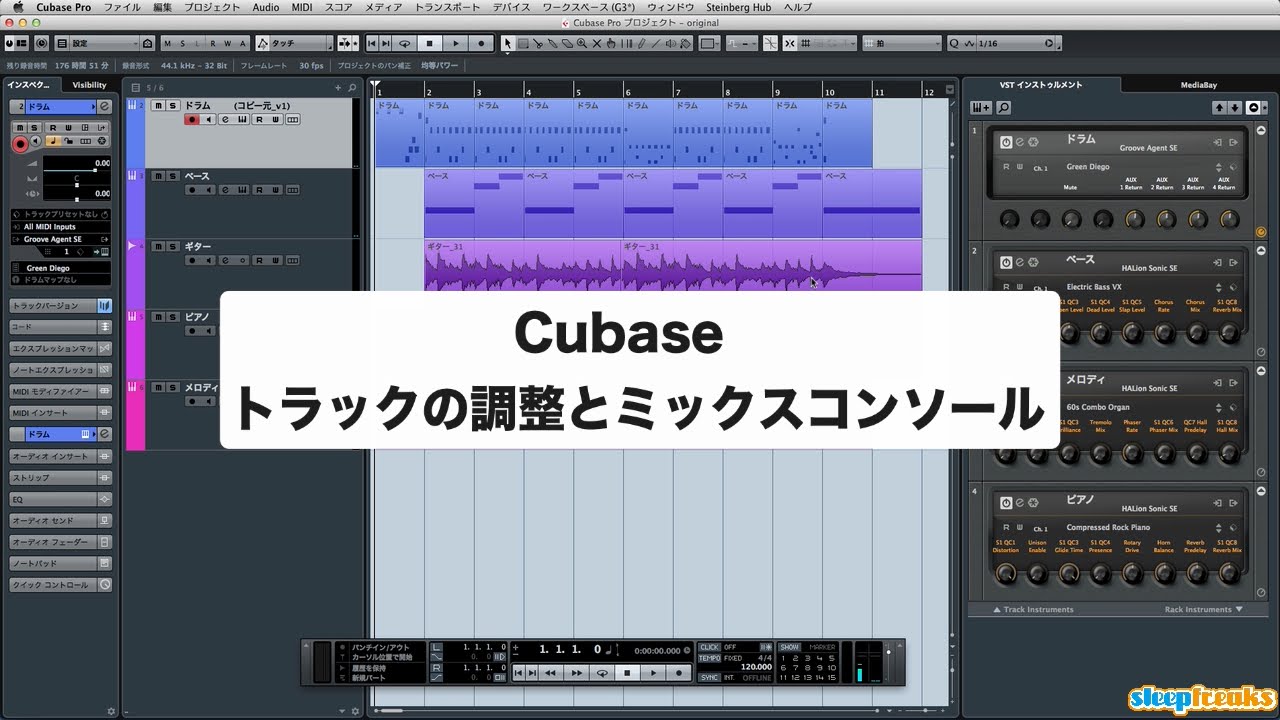The width and height of the screenshot is (1280, 720).
Task: Switch to the Visibility tab
Action: (89, 85)
